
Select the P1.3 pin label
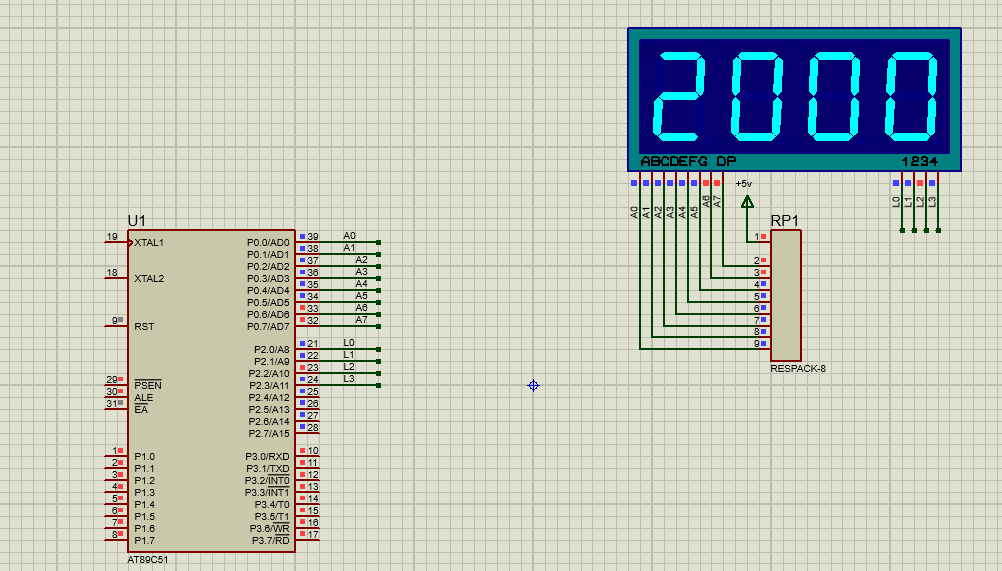144,492
